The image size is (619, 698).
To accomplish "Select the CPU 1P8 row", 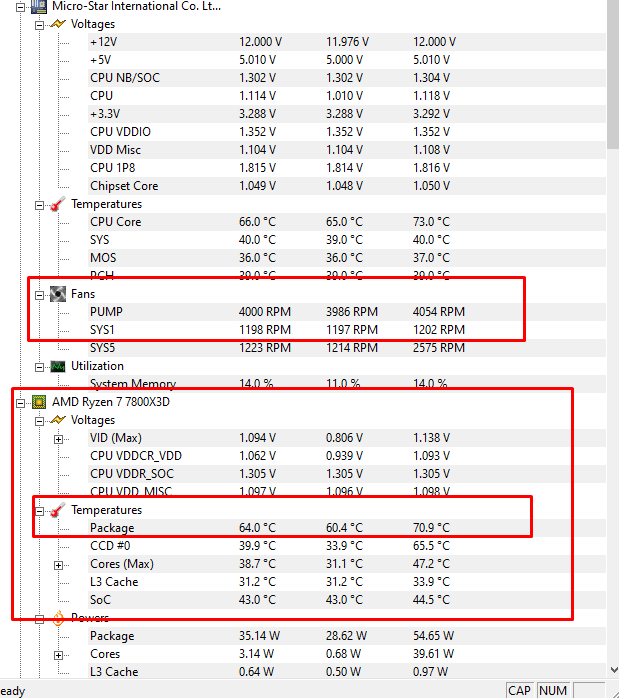I will (347, 168).
